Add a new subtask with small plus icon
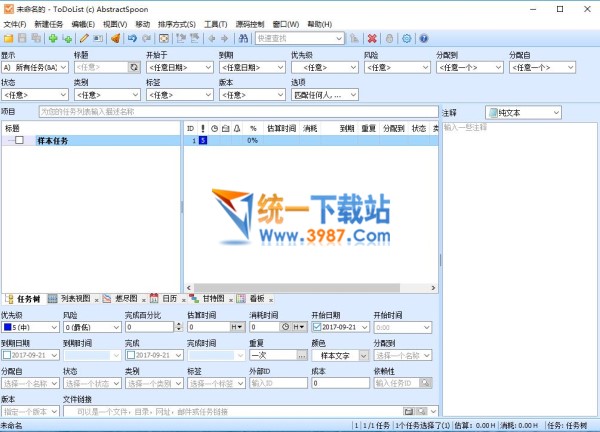 (x=67, y=38)
